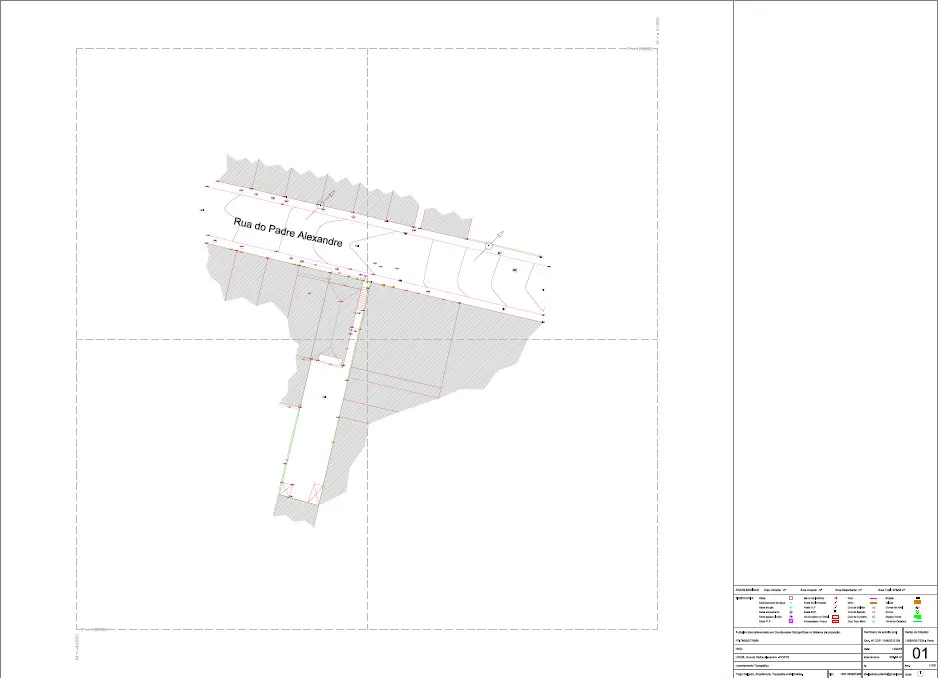Pick the green swatch in the legend

(917, 617)
